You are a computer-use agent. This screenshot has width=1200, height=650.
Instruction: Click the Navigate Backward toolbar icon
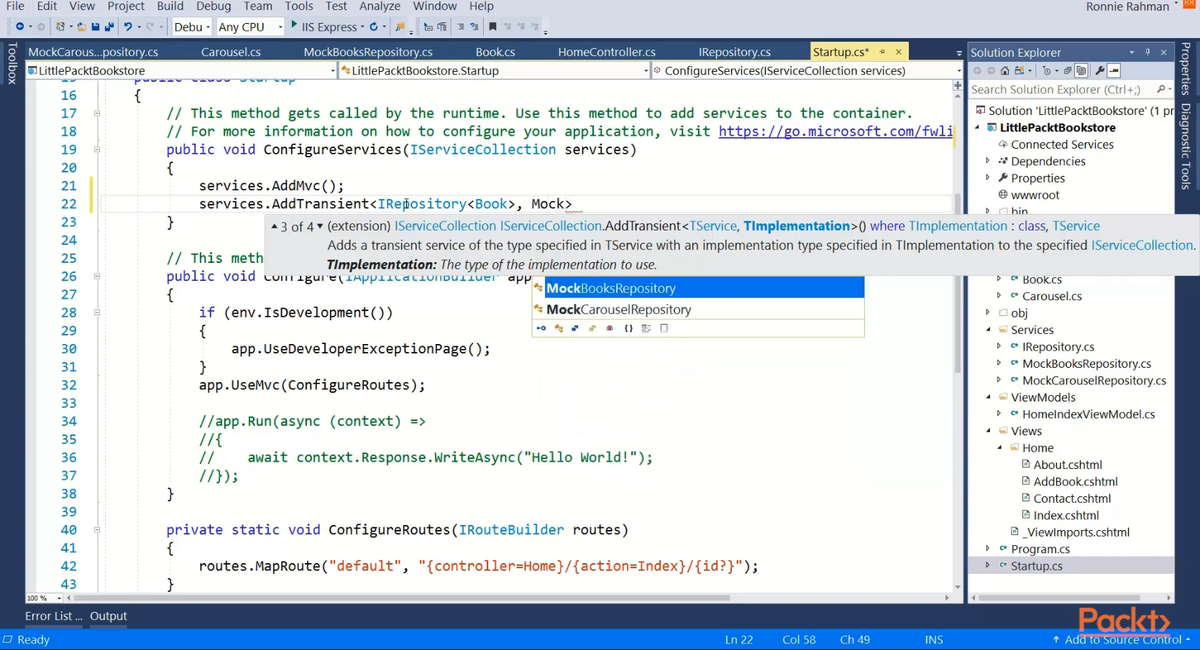point(20,27)
